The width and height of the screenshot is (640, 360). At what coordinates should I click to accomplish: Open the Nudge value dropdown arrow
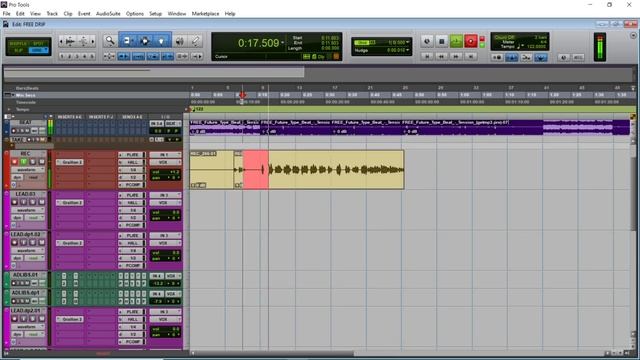[407, 50]
